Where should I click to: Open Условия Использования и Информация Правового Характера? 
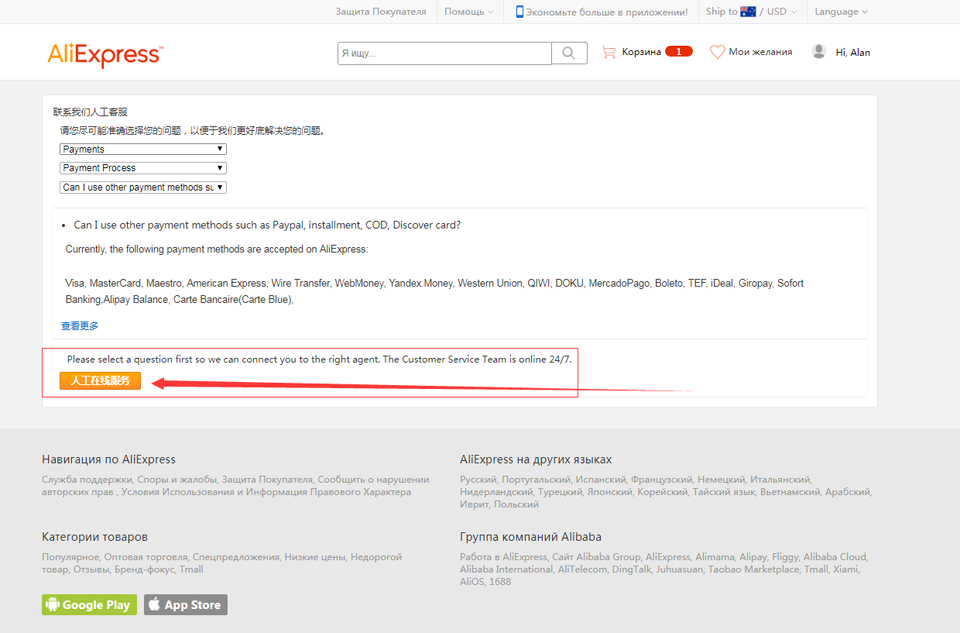pos(266,492)
